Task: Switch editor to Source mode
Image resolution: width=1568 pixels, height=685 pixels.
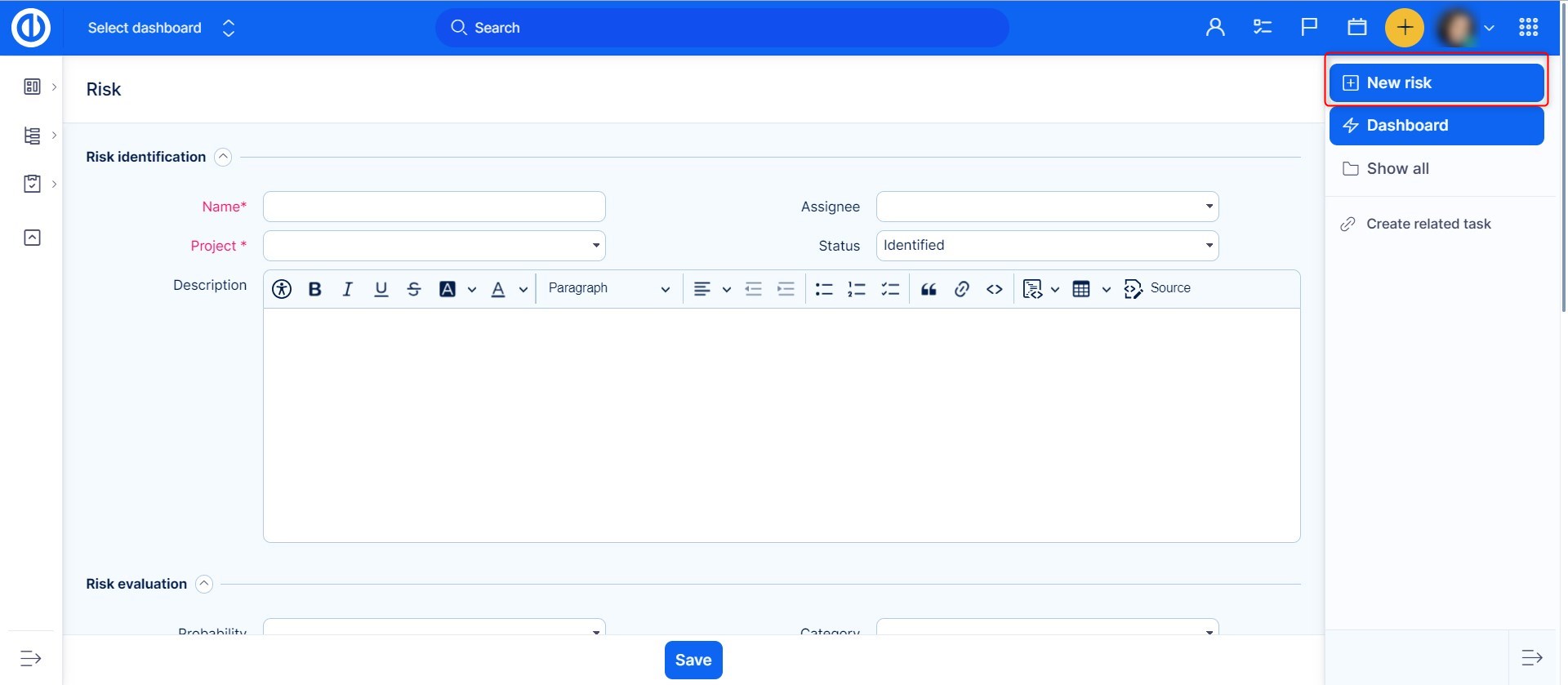Action: (x=1157, y=288)
